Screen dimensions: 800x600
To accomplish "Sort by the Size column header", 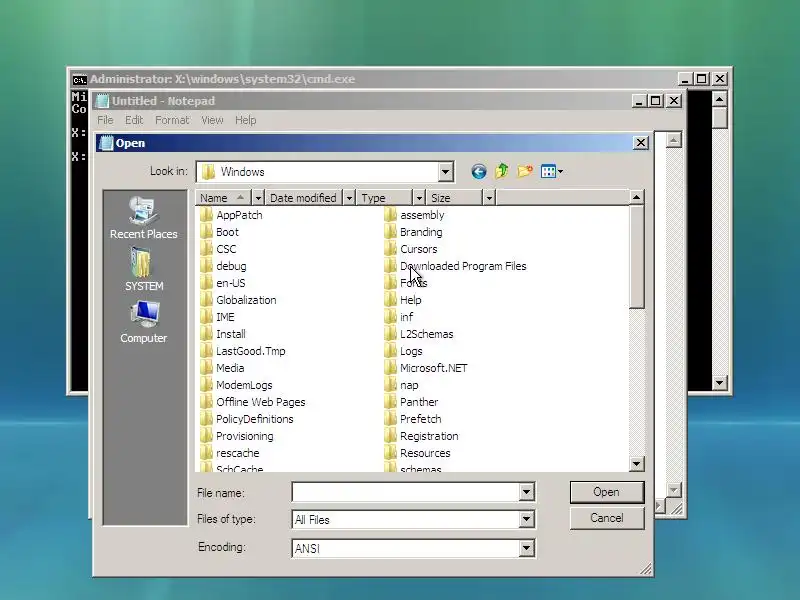I will 454,197.
